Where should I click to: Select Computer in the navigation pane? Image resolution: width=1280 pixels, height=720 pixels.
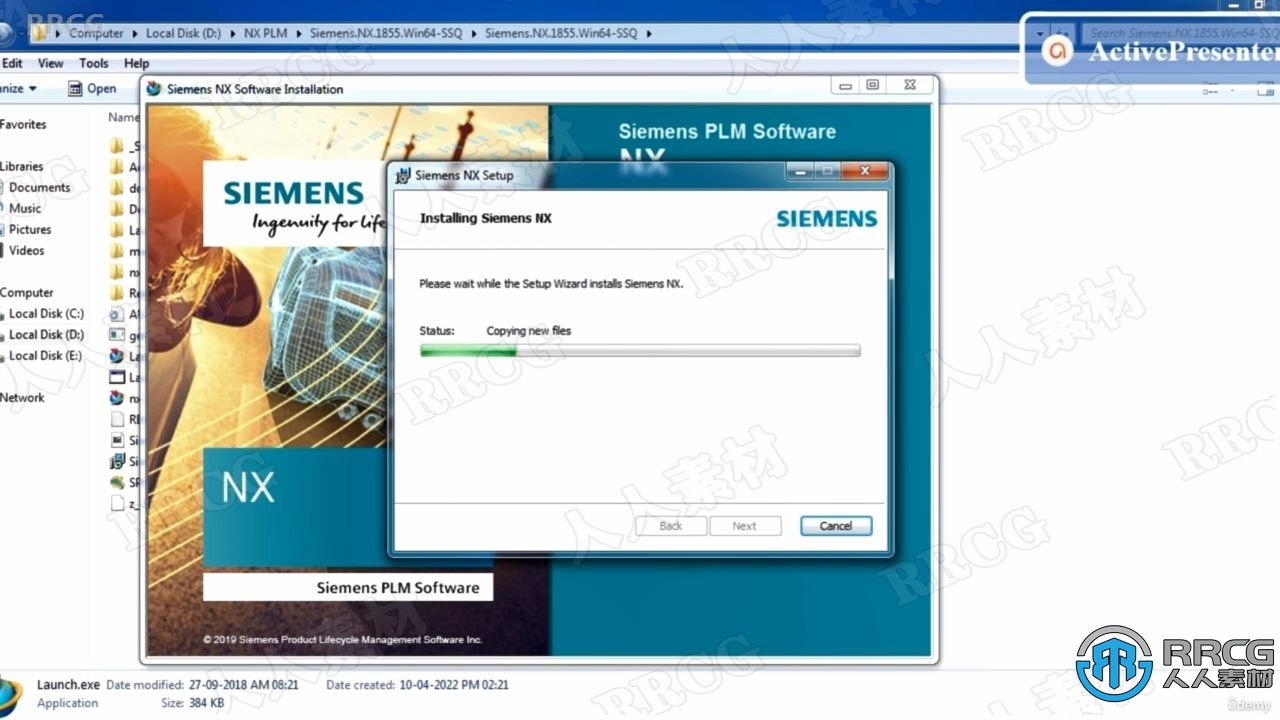27,293
